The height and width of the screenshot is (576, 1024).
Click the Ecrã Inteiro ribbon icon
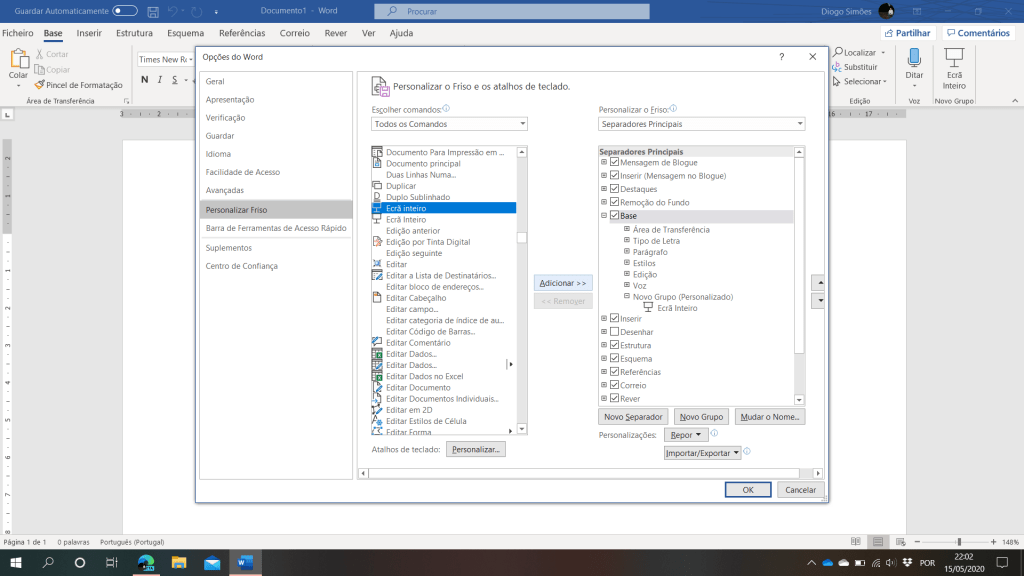[954, 59]
